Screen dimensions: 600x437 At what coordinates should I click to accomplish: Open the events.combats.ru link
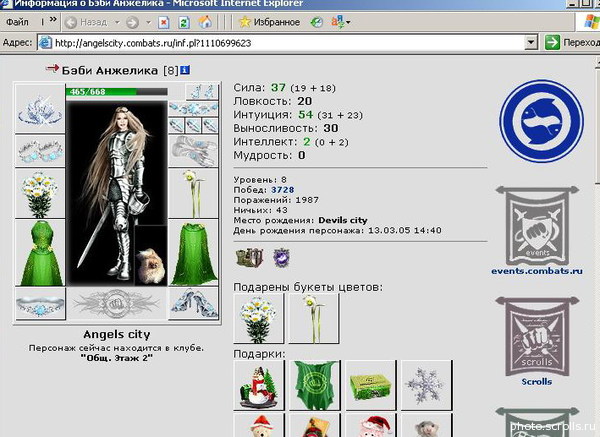point(537,271)
